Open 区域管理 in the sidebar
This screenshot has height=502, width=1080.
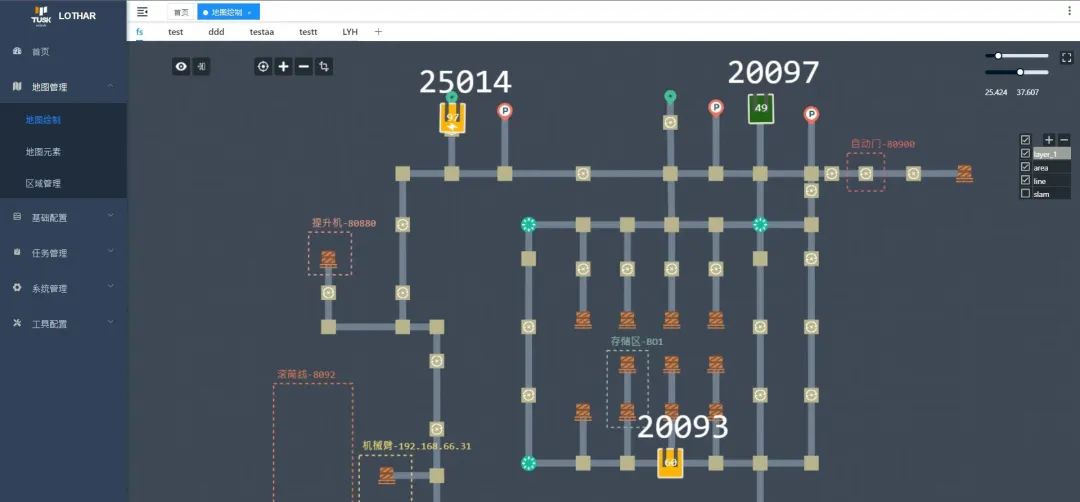[x=43, y=184]
